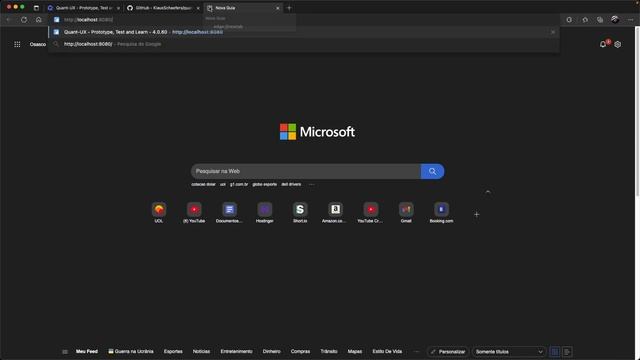Open the notifications bell icon
Image resolution: width=640 pixels, height=360 pixels.
point(603,44)
